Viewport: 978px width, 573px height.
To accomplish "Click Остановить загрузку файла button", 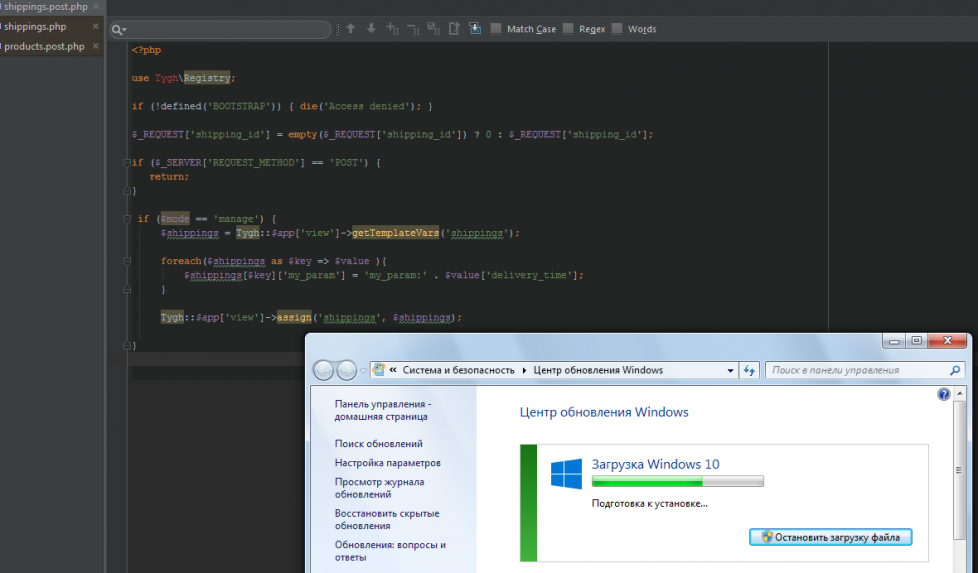I will coord(830,537).
